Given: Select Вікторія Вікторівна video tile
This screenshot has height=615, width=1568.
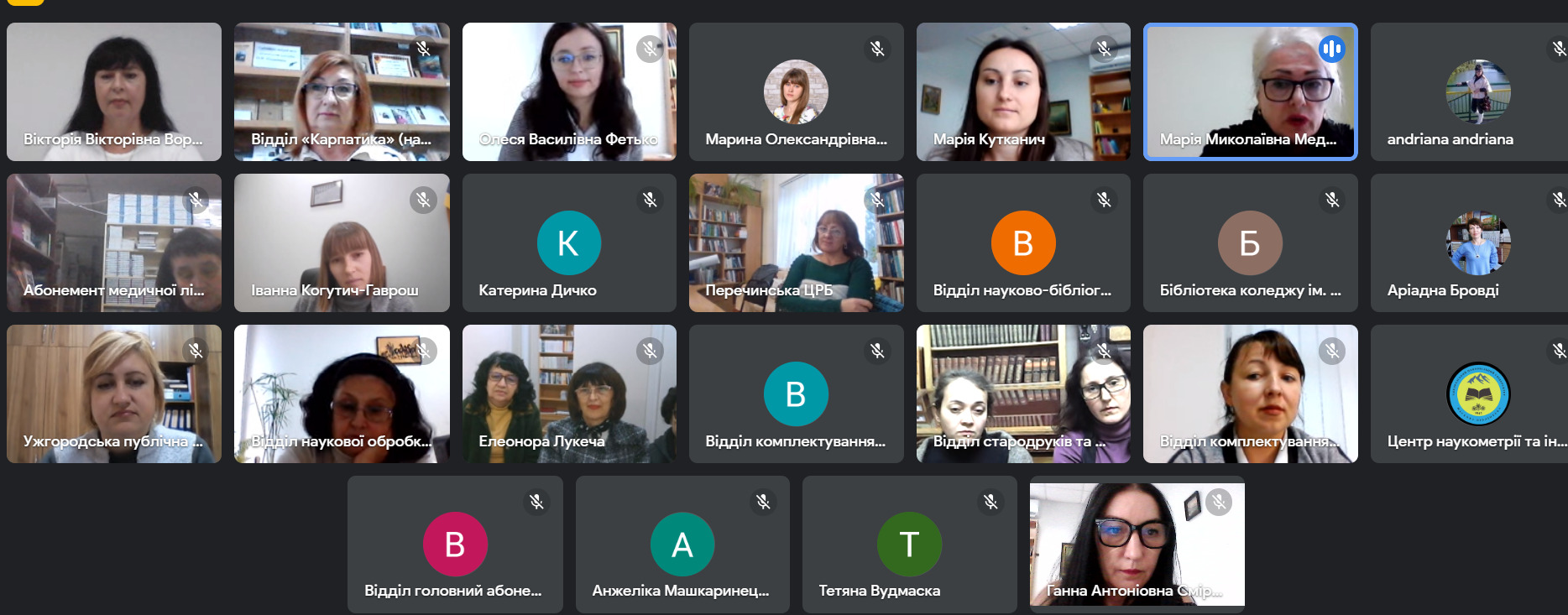Looking at the screenshot, I should [x=114, y=91].
